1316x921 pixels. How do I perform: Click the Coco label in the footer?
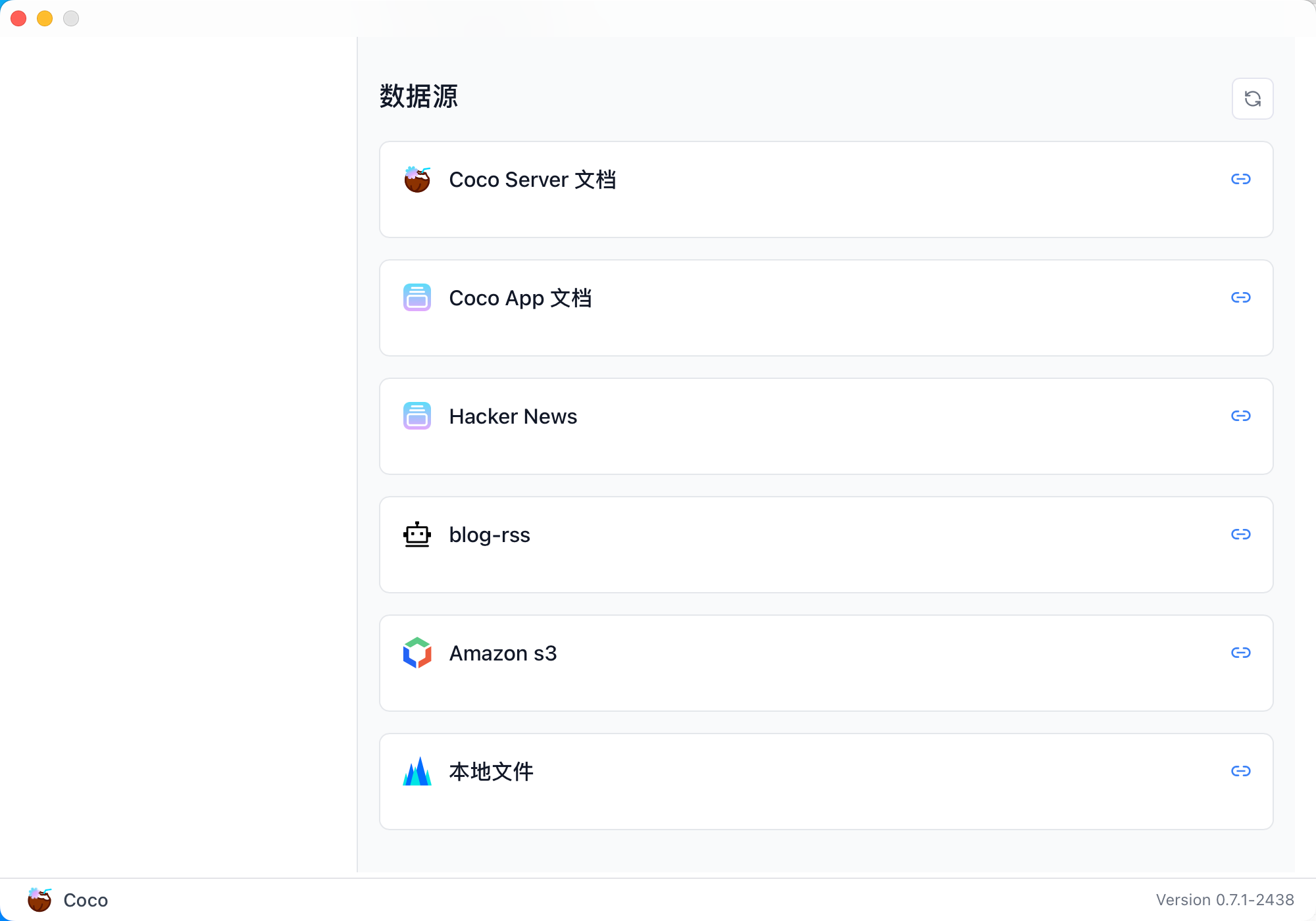point(86,899)
